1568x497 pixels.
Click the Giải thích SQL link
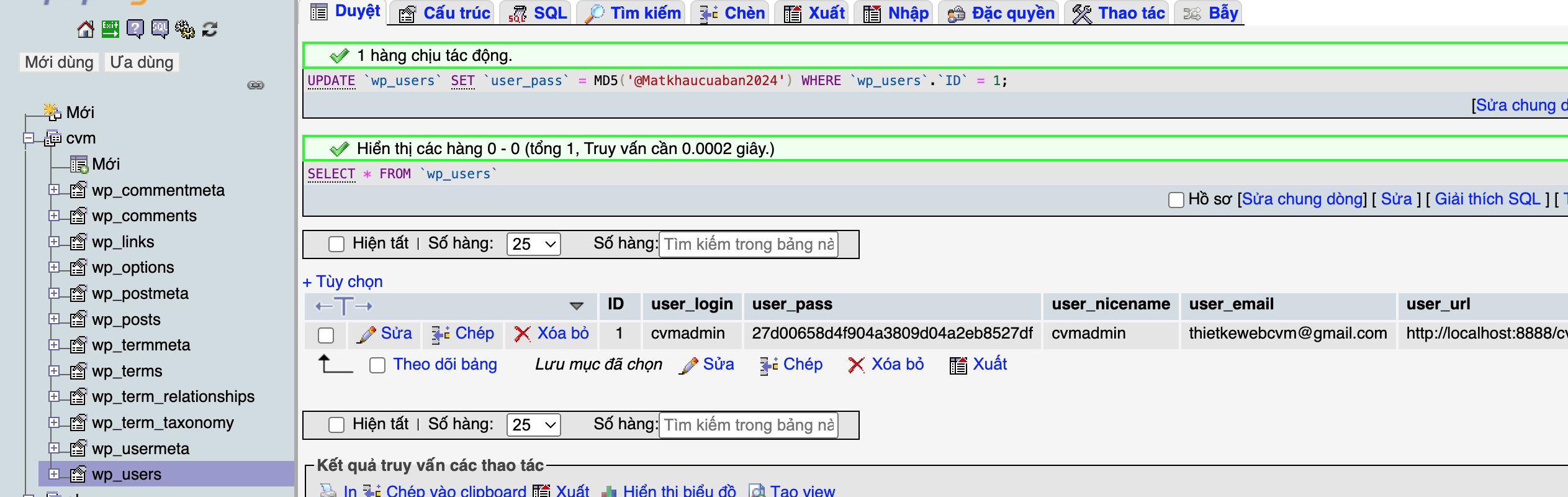(x=1487, y=199)
